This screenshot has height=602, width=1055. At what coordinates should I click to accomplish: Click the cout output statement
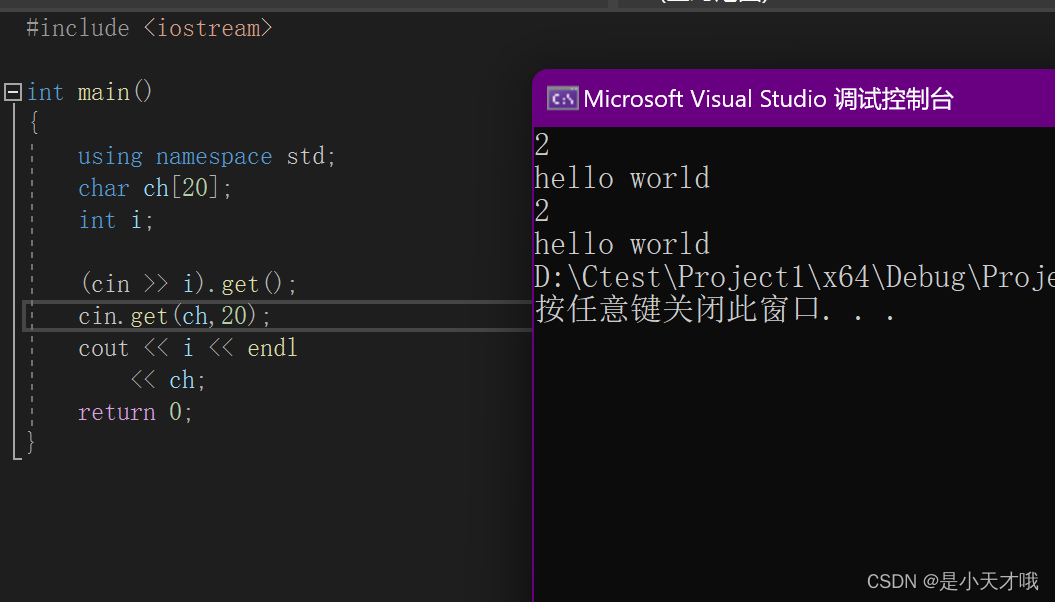[188, 347]
